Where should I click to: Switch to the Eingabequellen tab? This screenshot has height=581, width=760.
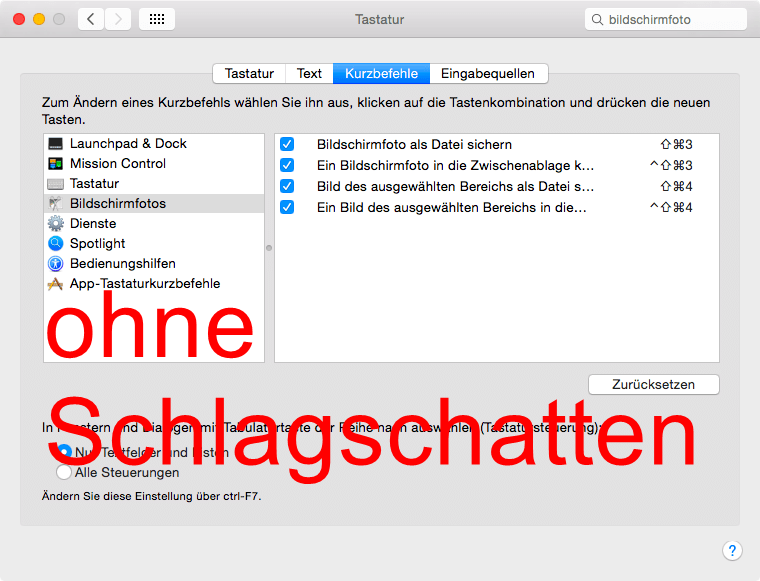tap(488, 73)
